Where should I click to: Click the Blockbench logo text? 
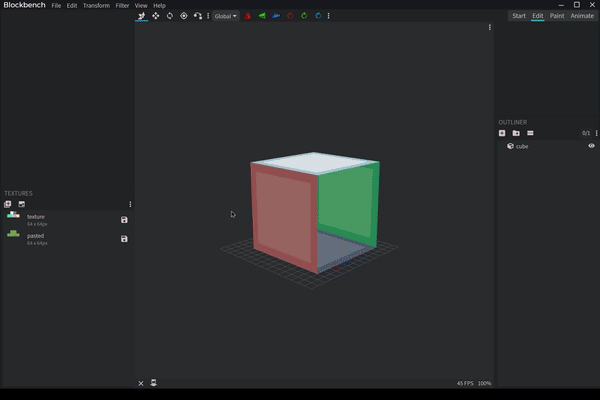tap(24, 5)
